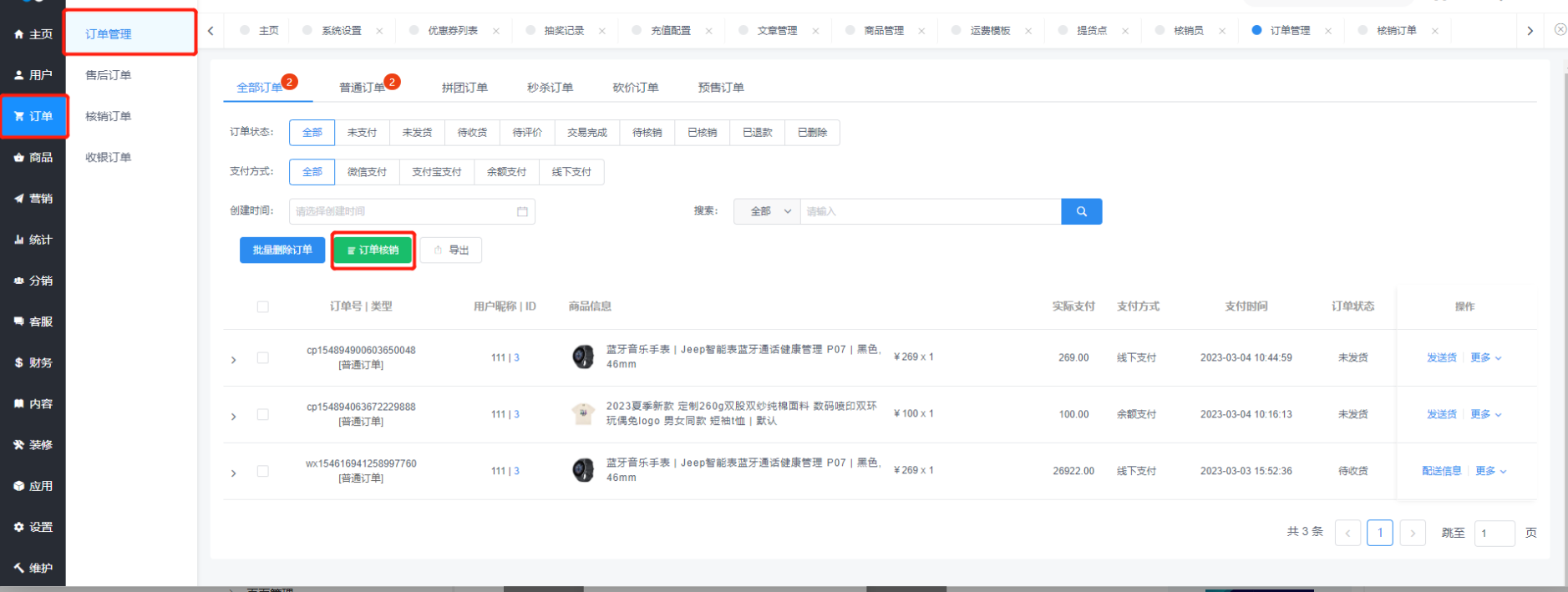Click the green 订单核销 button
This screenshot has width=1568, height=592.
[373, 250]
